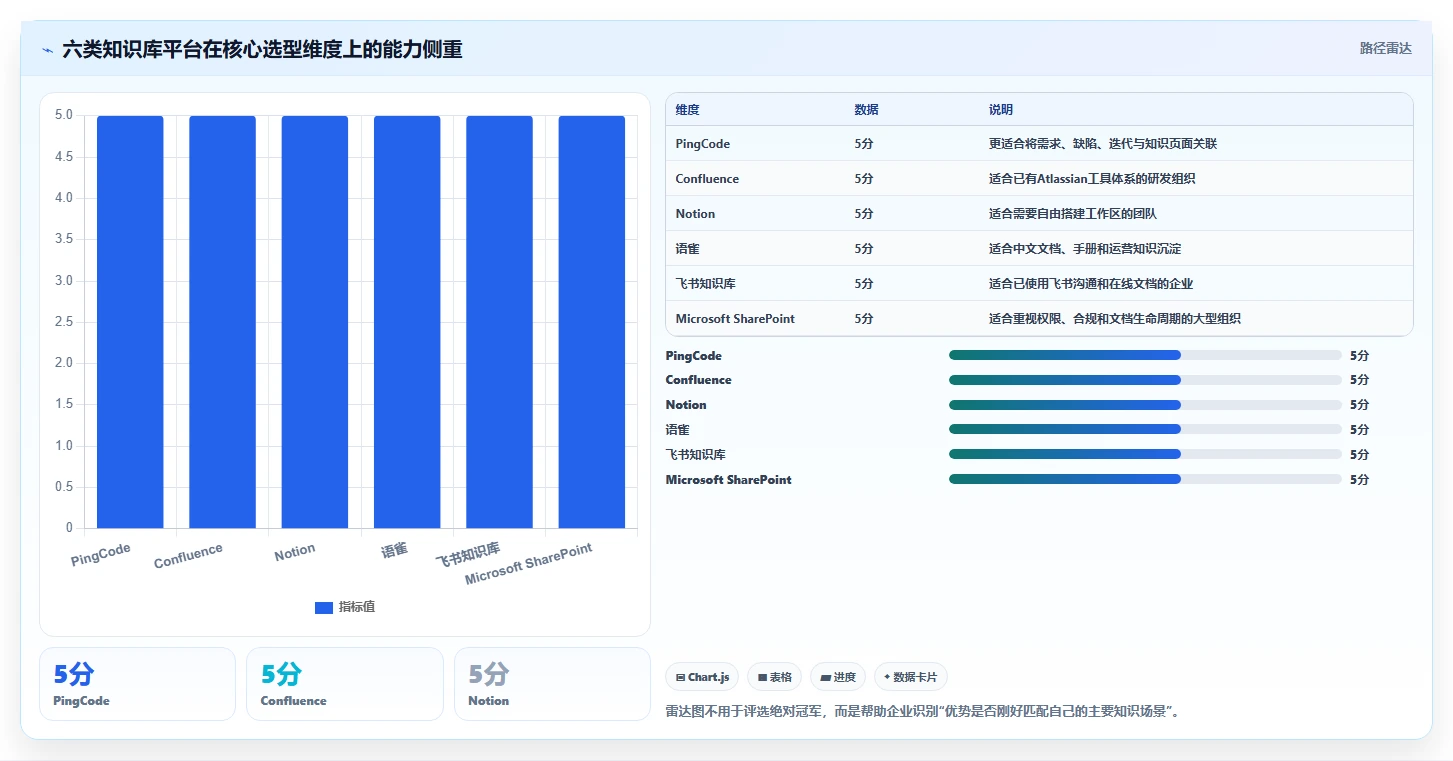Viewport: 1453px width, 761px height.
Task: Click the icon beside the 六类知识库平台 title
Action: [x=47, y=50]
